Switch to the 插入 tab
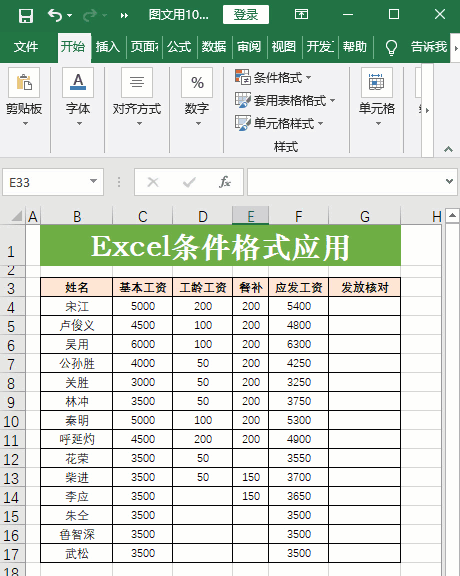460x576 pixels. 108,47
